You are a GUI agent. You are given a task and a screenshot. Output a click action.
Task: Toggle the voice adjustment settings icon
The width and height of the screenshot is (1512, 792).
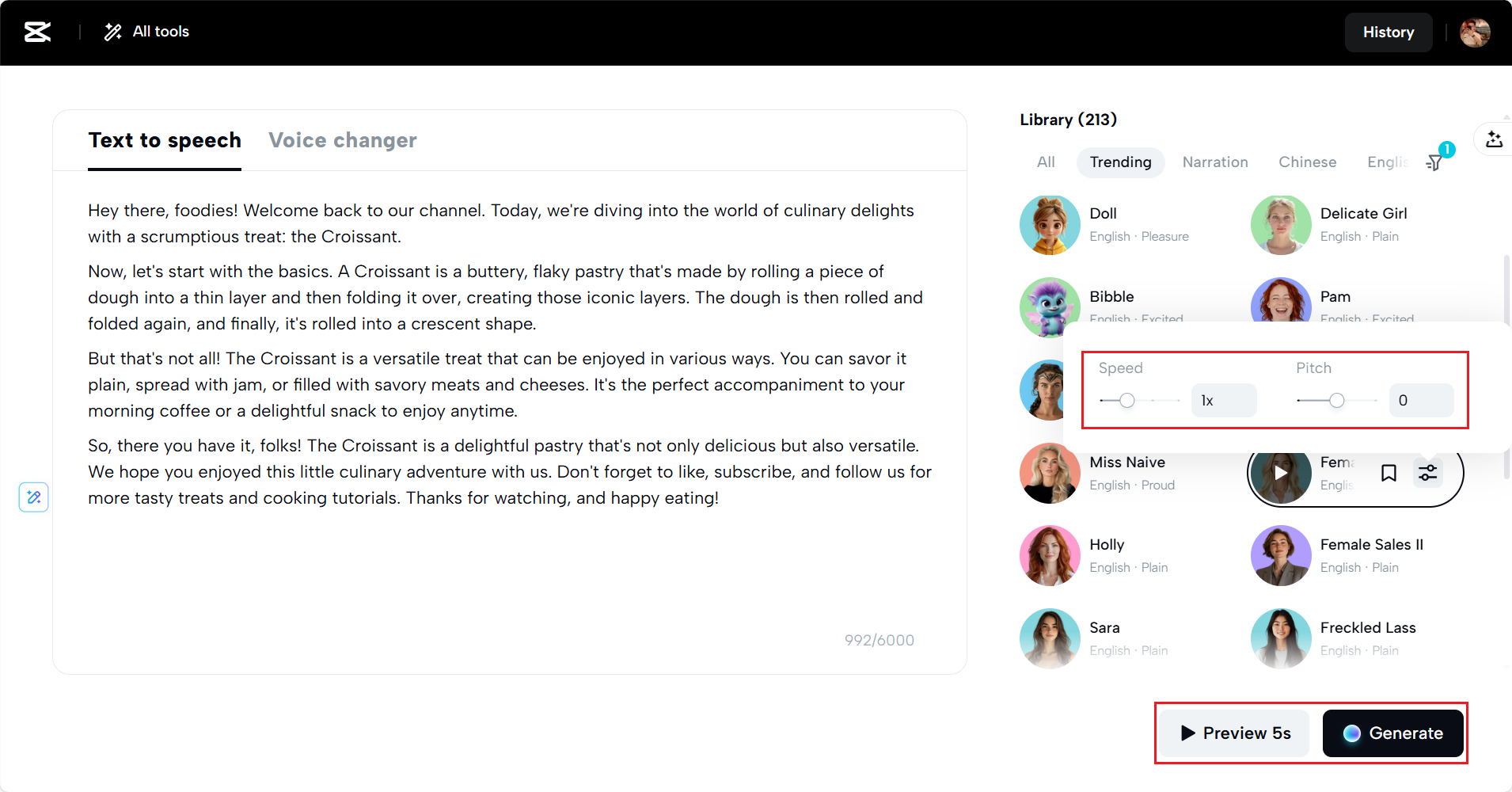[x=1427, y=473]
